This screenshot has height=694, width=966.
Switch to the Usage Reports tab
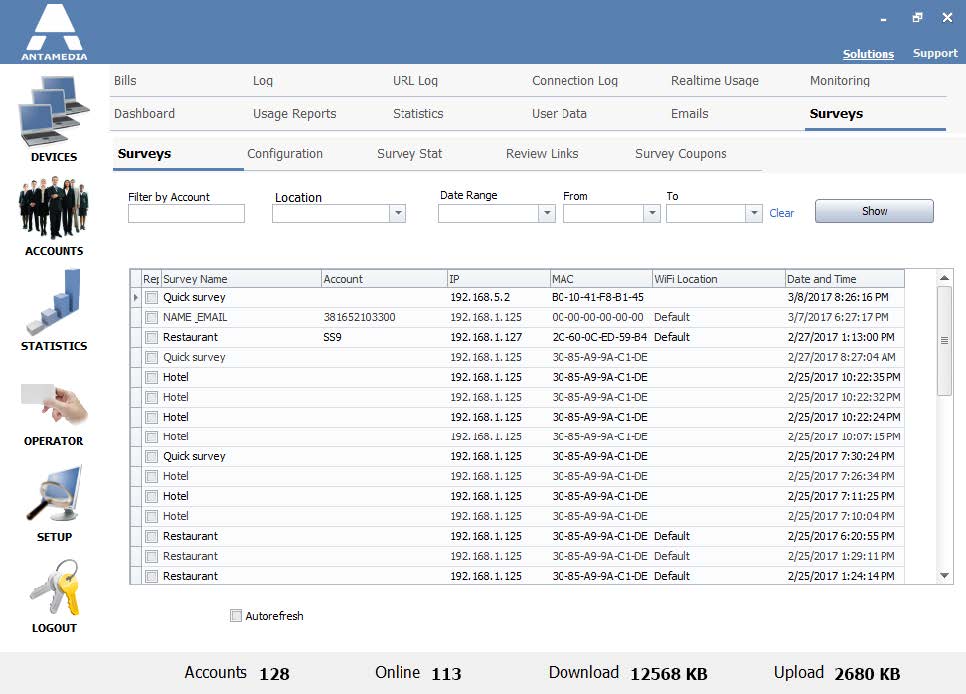(x=294, y=113)
